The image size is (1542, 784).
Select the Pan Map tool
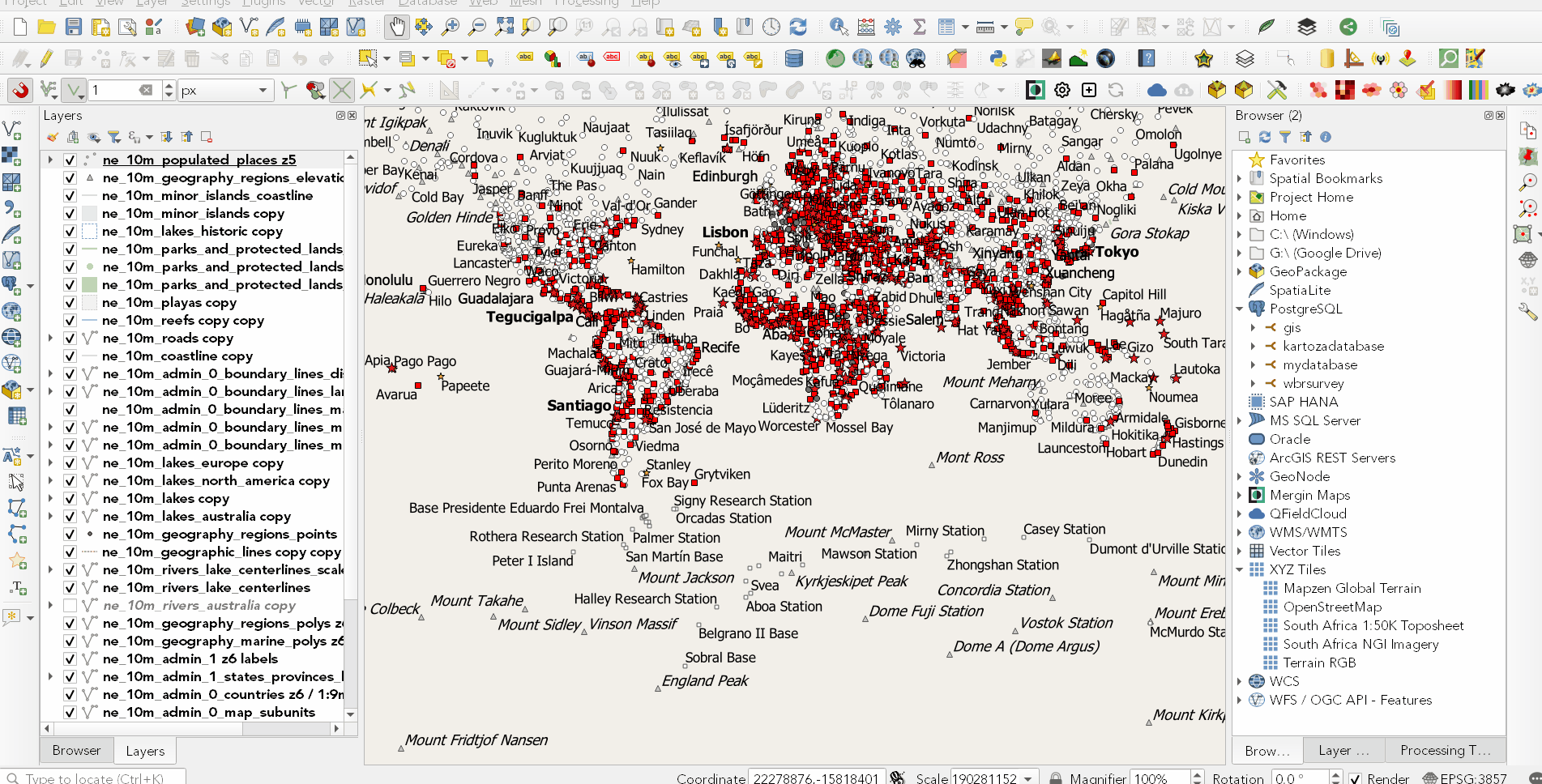tap(396, 27)
